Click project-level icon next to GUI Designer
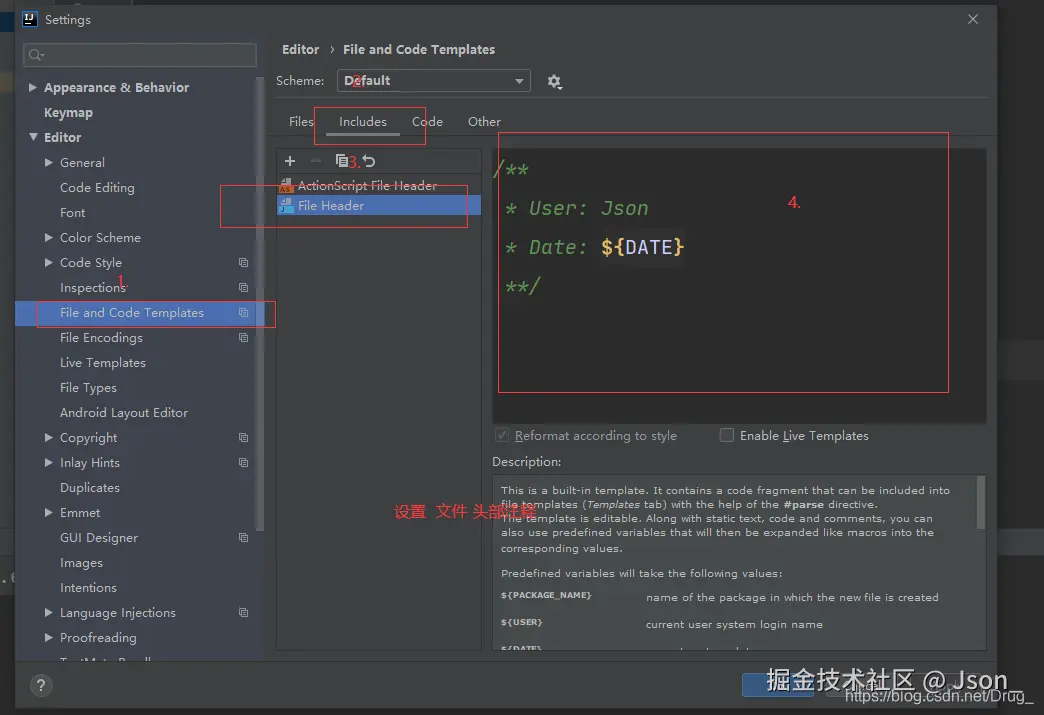The width and height of the screenshot is (1044, 715). (x=244, y=537)
